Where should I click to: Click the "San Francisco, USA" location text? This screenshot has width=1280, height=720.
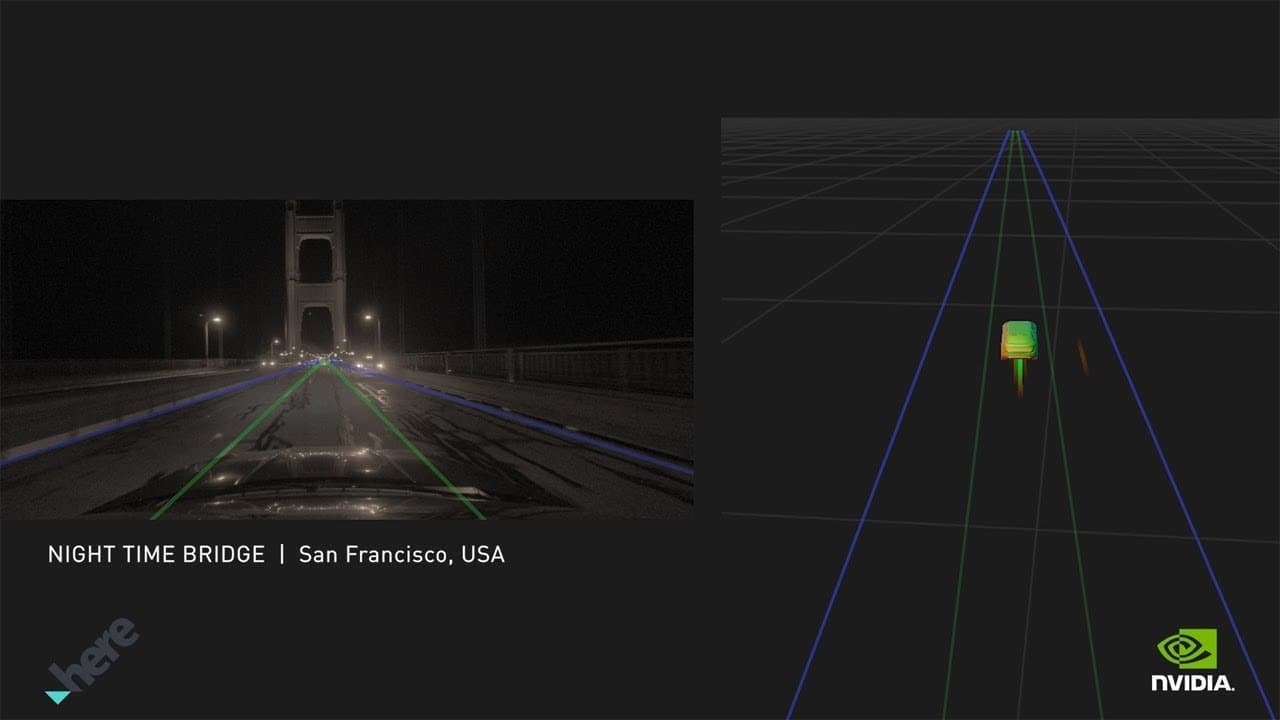pyautogui.click(x=402, y=554)
